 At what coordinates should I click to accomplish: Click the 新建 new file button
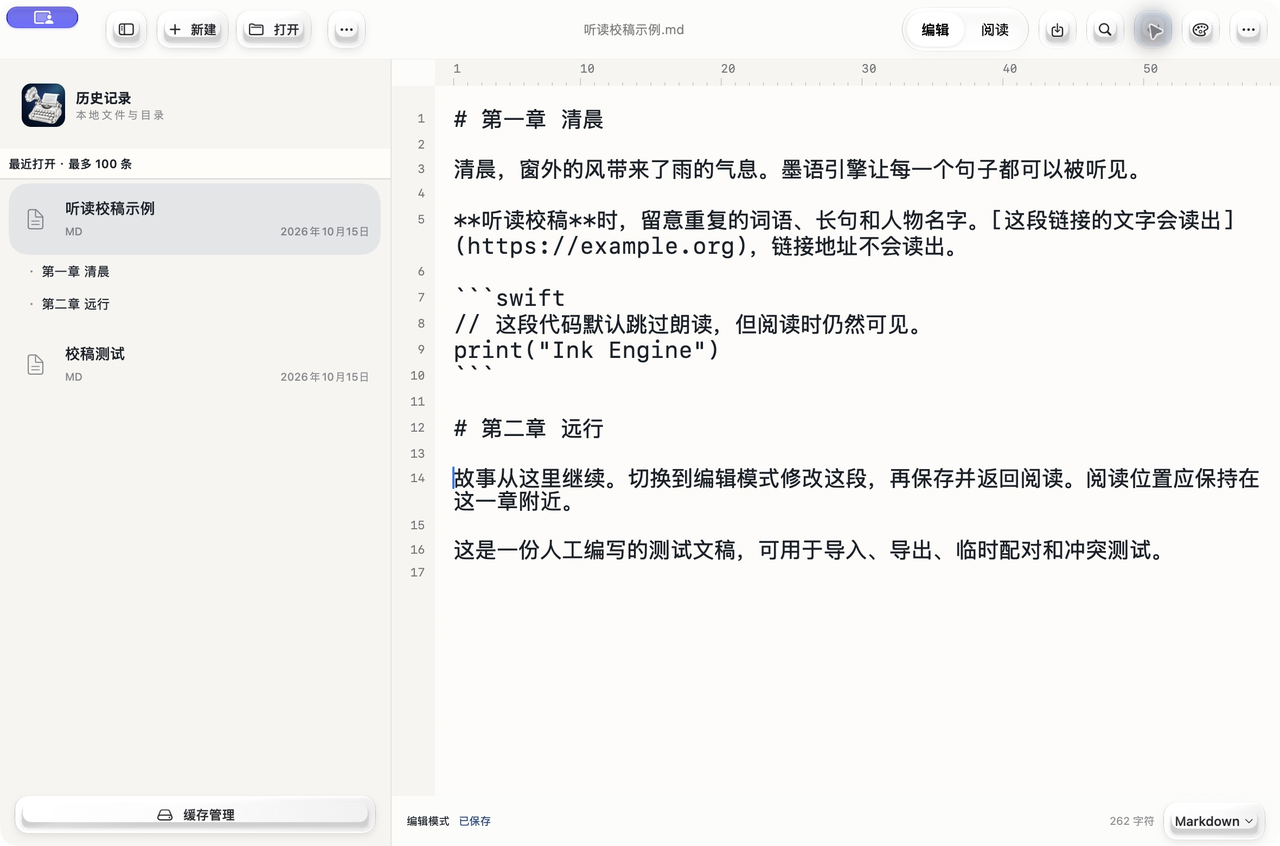click(192, 30)
